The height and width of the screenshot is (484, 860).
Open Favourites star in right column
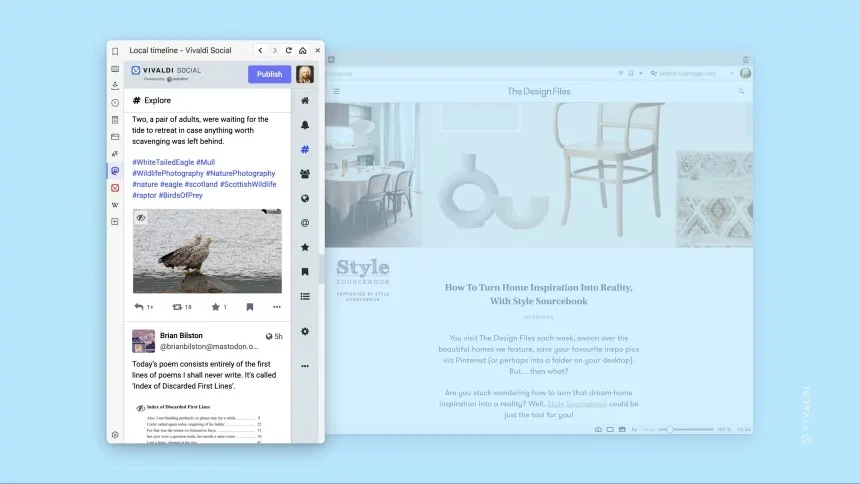point(305,247)
